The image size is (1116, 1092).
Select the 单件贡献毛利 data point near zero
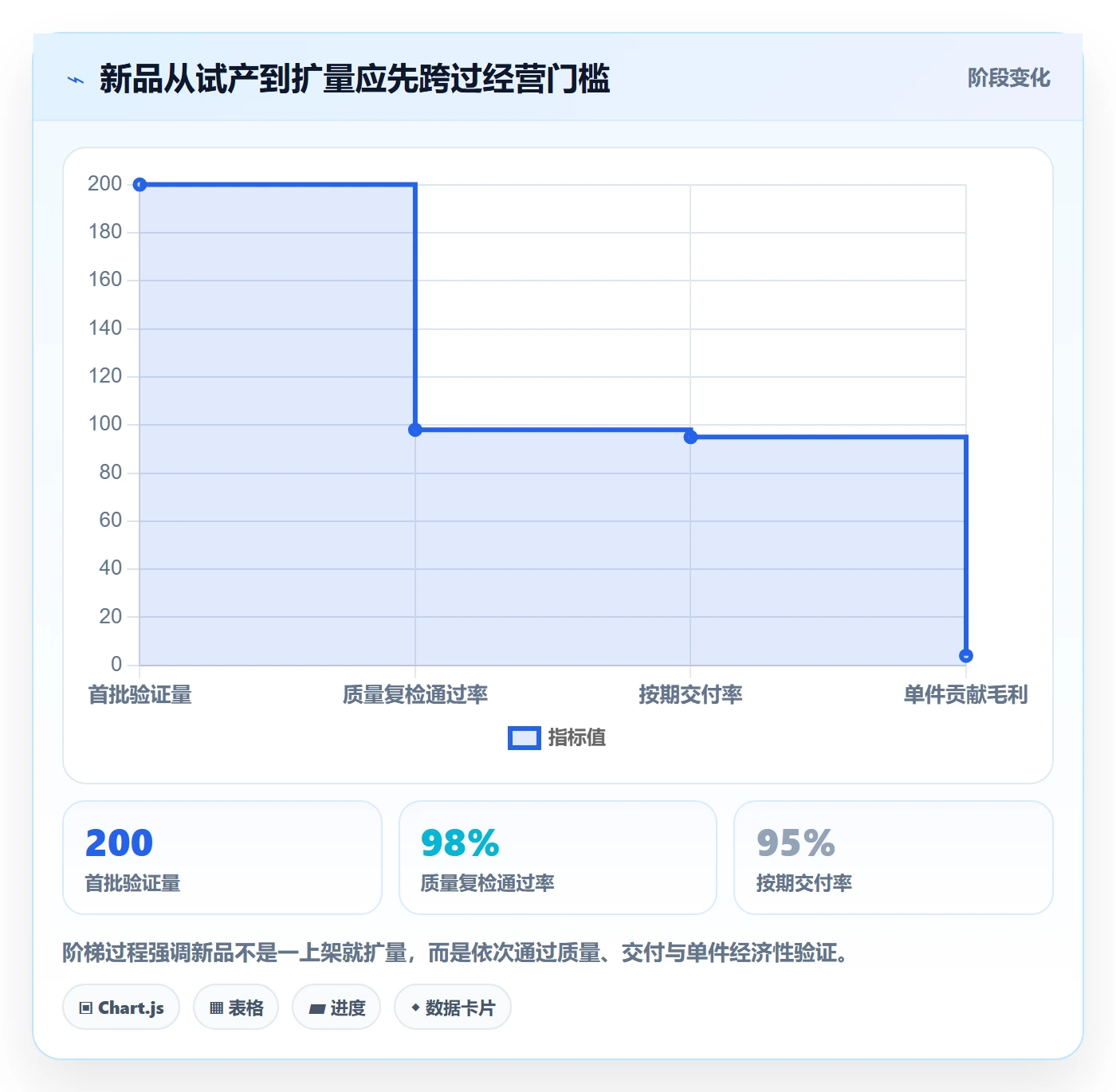pyautogui.click(x=966, y=656)
